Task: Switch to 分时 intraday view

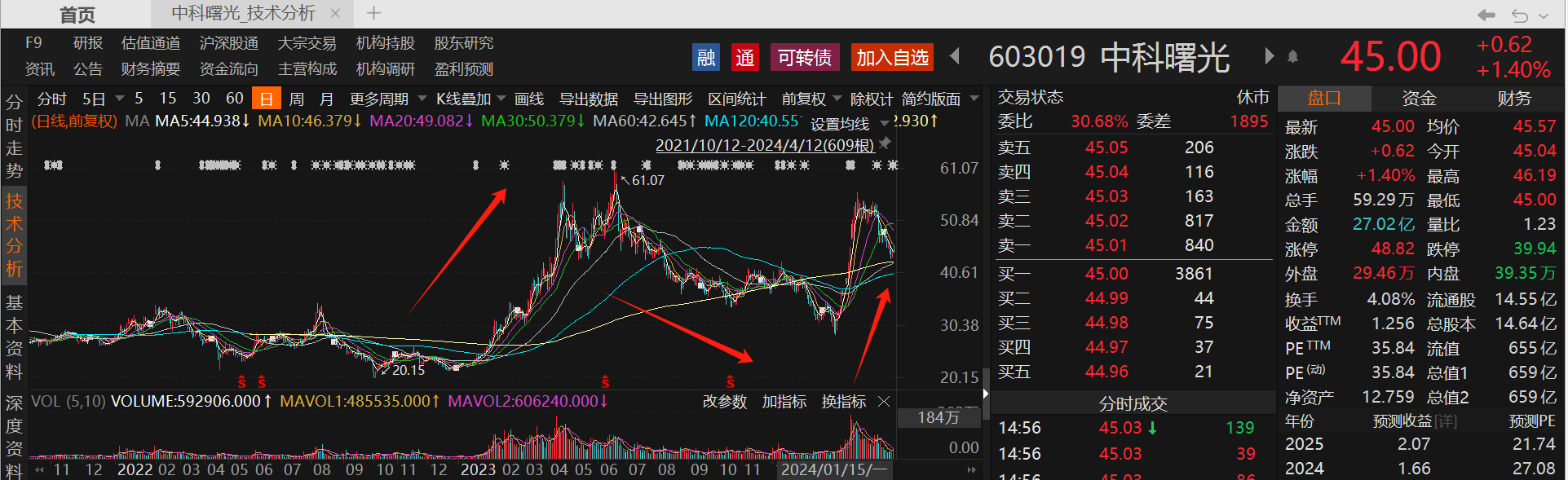Action: [x=52, y=99]
